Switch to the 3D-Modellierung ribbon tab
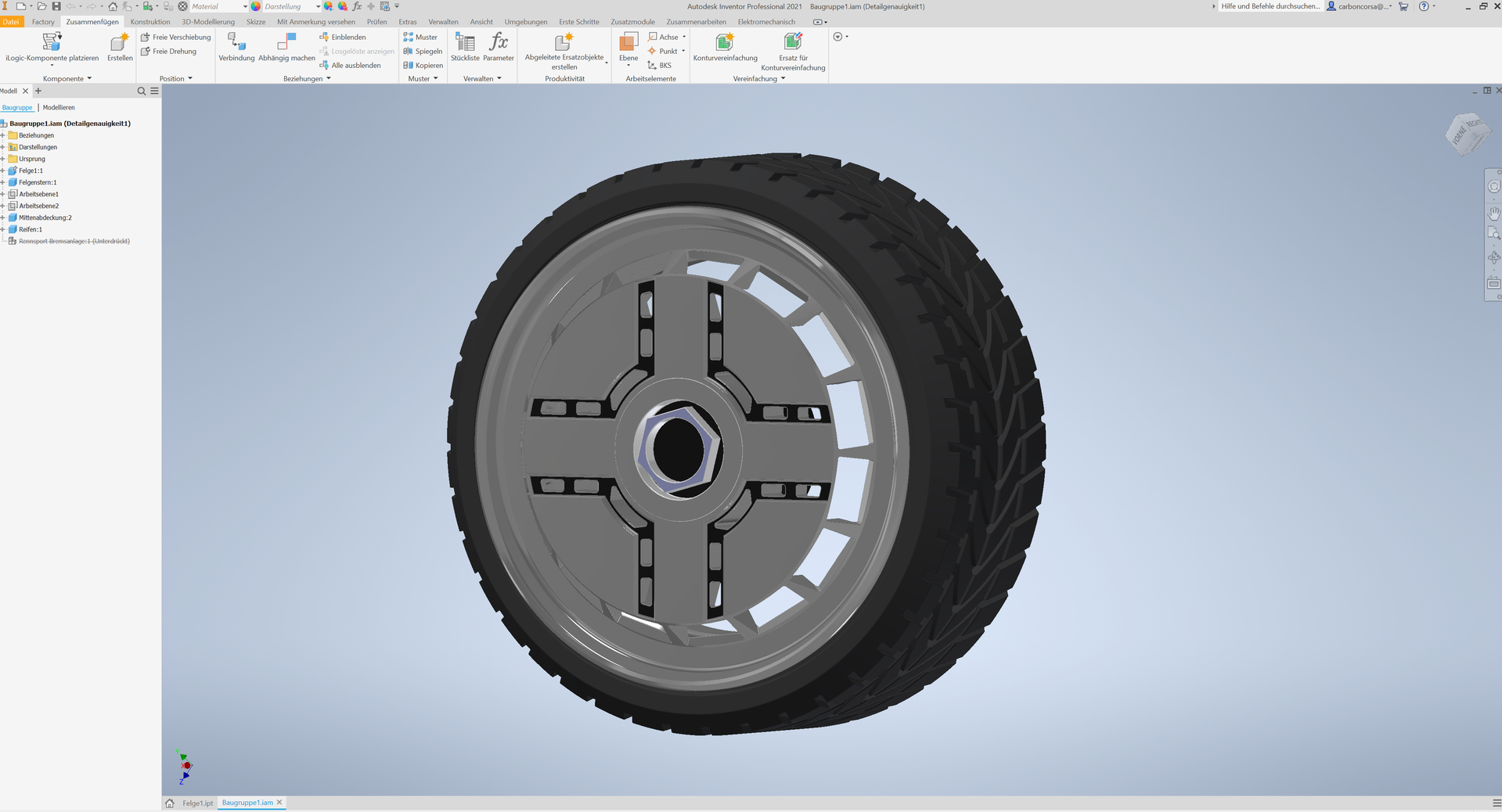 [208, 22]
